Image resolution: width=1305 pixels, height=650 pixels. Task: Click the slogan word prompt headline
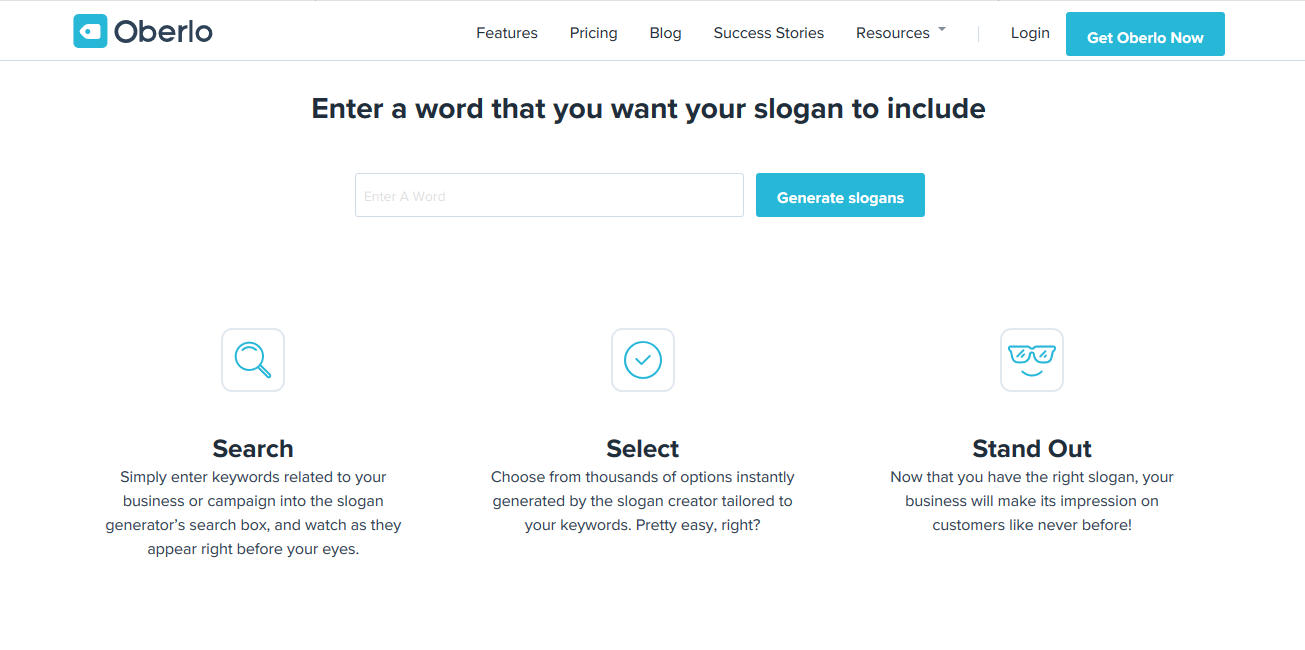[x=648, y=108]
